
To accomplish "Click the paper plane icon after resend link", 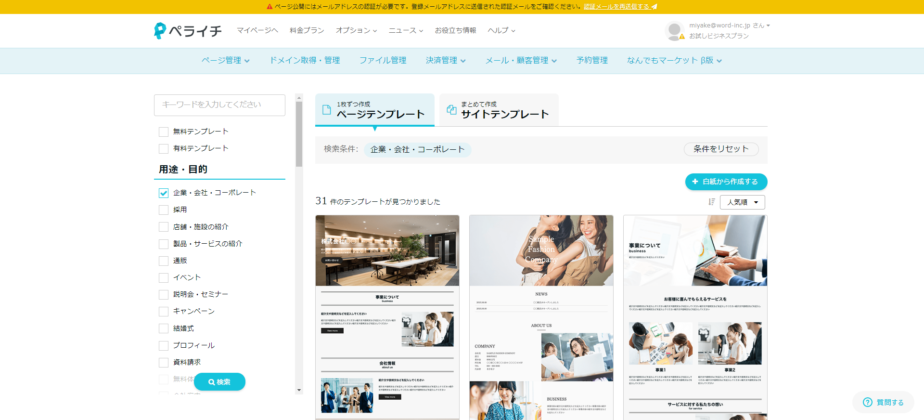I will (654, 6).
